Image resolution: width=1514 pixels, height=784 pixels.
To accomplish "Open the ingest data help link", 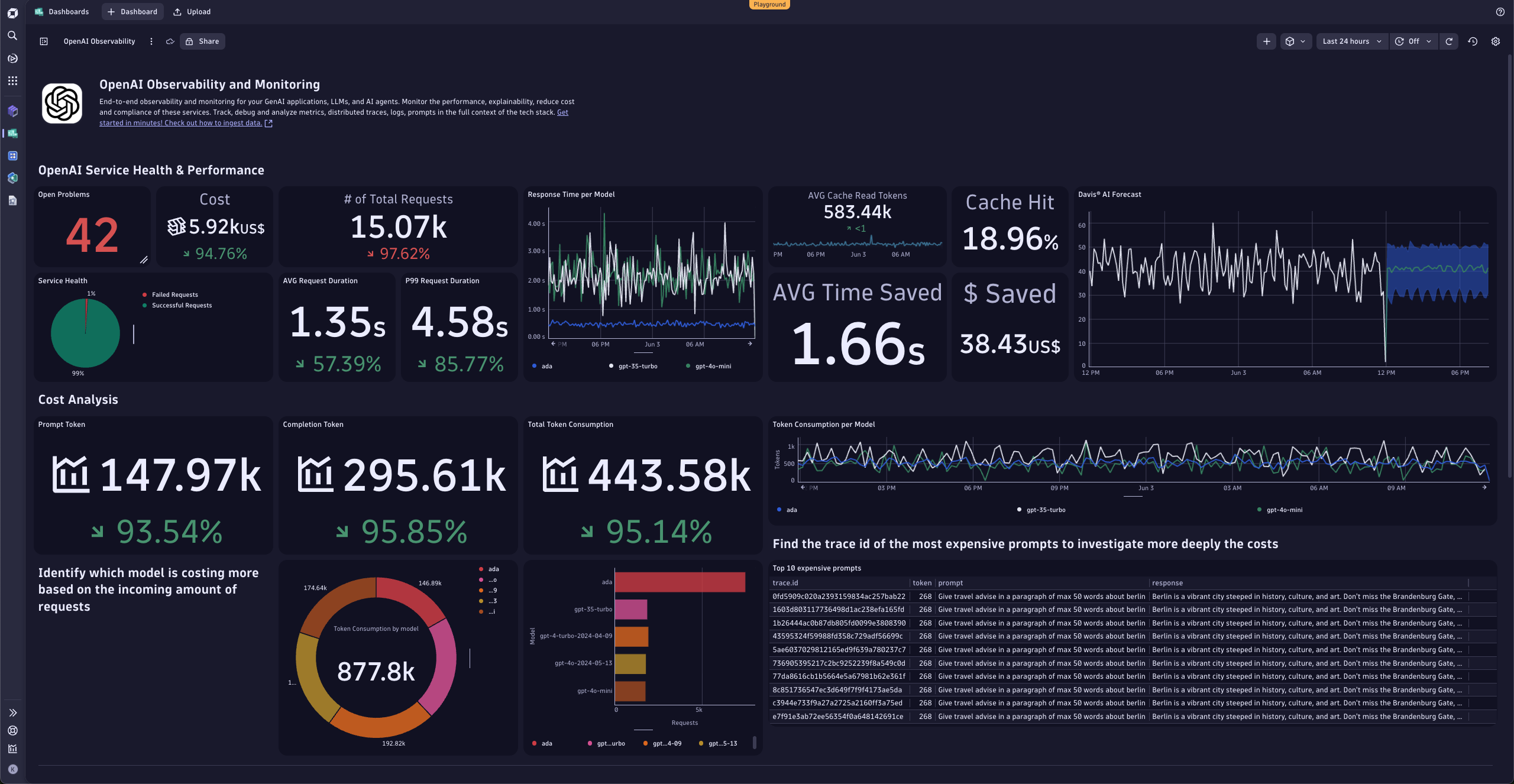I will click(180, 123).
